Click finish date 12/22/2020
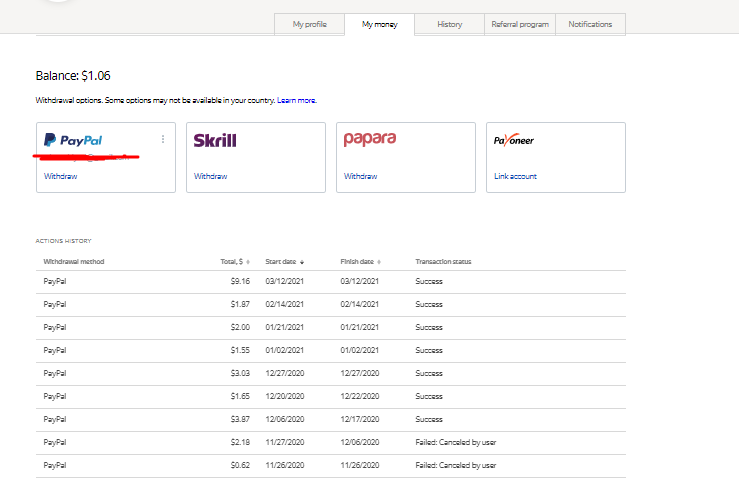This screenshot has width=739, height=502. click(x=360, y=396)
